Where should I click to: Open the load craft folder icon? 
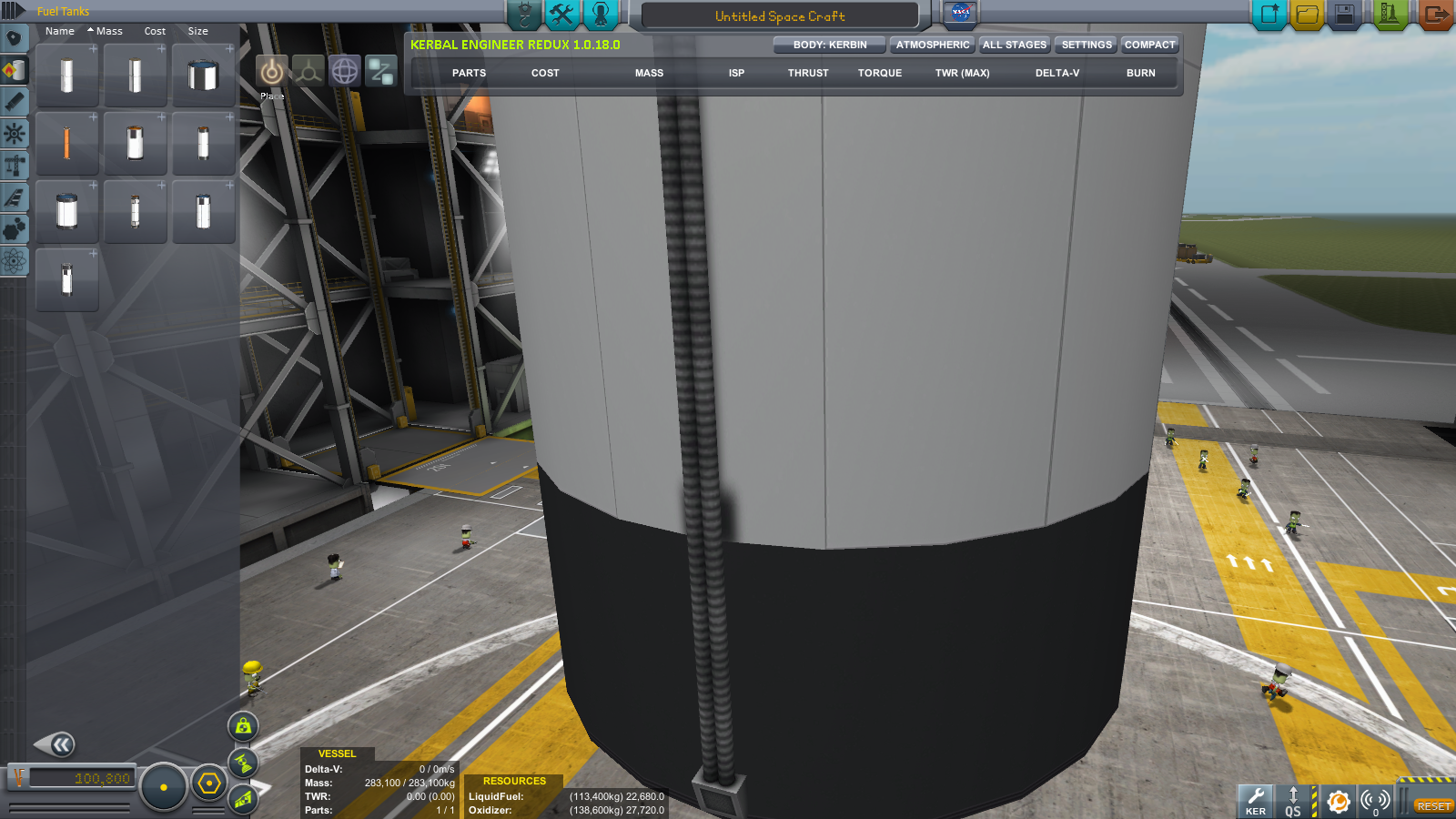[1307, 15]
